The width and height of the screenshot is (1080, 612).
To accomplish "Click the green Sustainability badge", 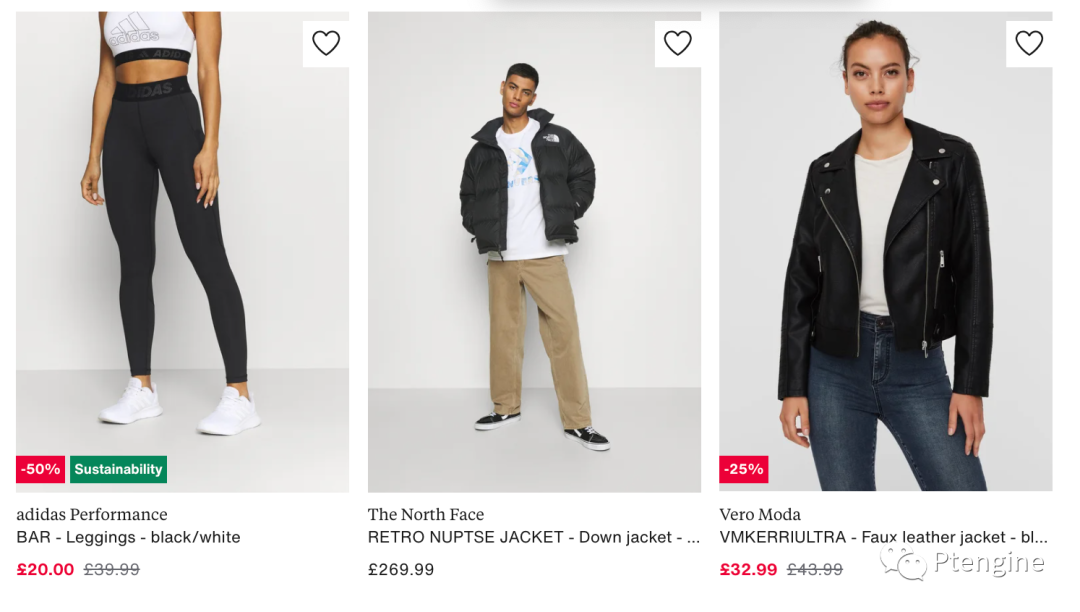I will tap(118, 469).
